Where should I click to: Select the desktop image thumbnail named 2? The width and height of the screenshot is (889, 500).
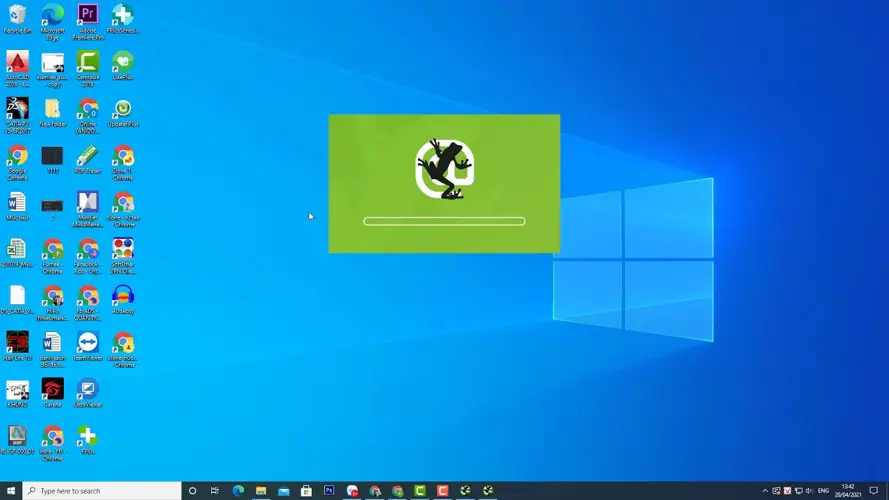tap(52, 208)
